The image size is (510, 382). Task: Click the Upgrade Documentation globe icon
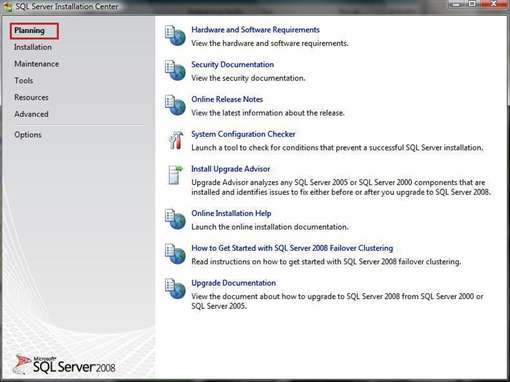pos(175,289)
